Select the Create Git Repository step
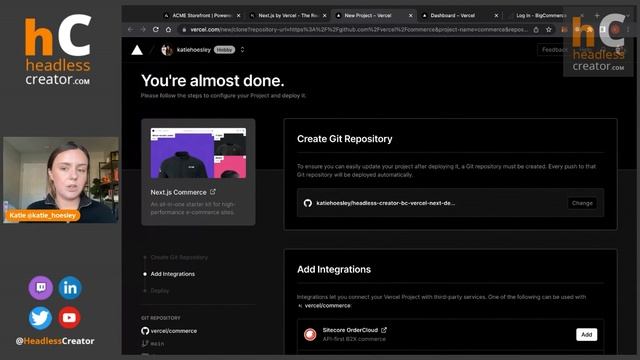 179,258
